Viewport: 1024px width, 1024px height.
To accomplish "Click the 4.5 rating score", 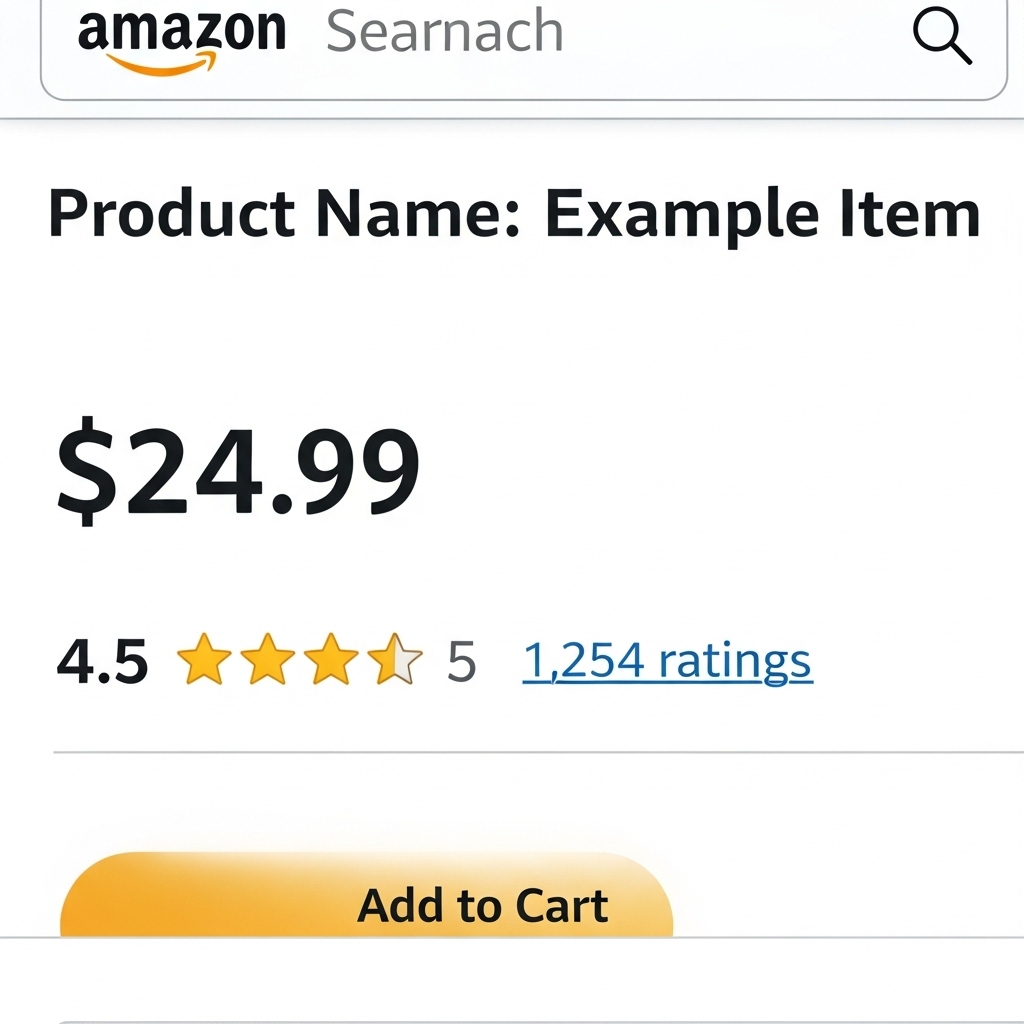I will (102, 662).
